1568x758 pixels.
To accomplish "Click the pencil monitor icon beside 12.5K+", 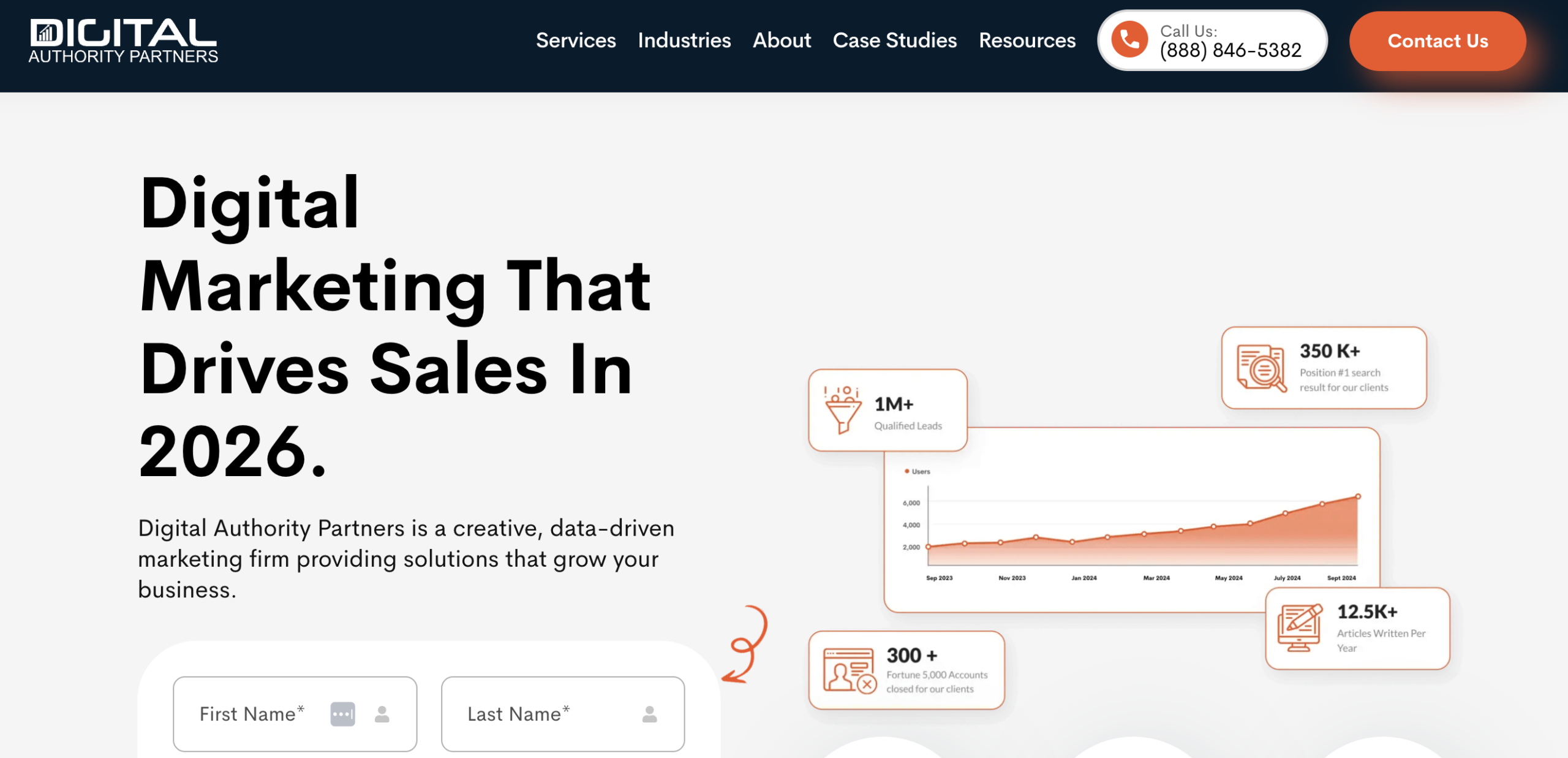I will point(1299,628).
